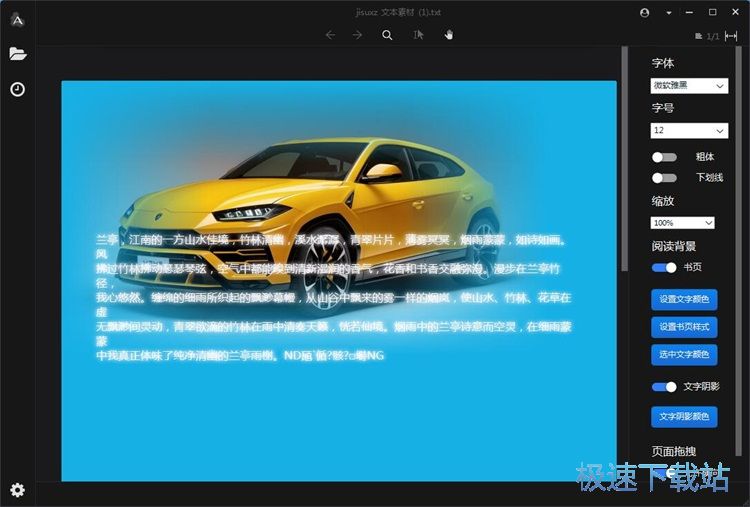Select the text selection cursor tool

[418, 35]
